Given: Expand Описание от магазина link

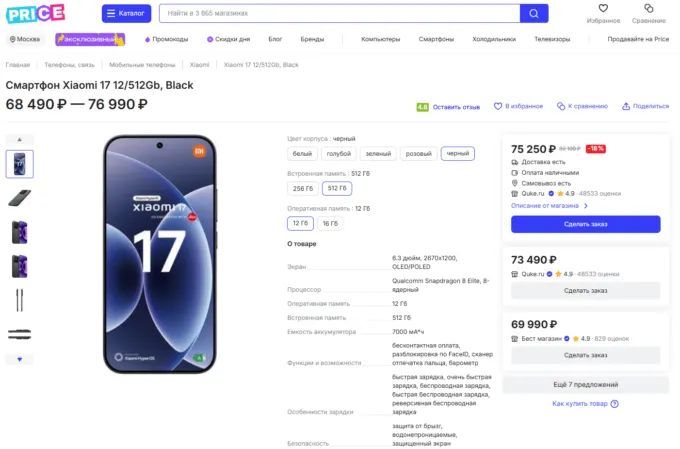Looking at the screenshot, I should 549,206.
